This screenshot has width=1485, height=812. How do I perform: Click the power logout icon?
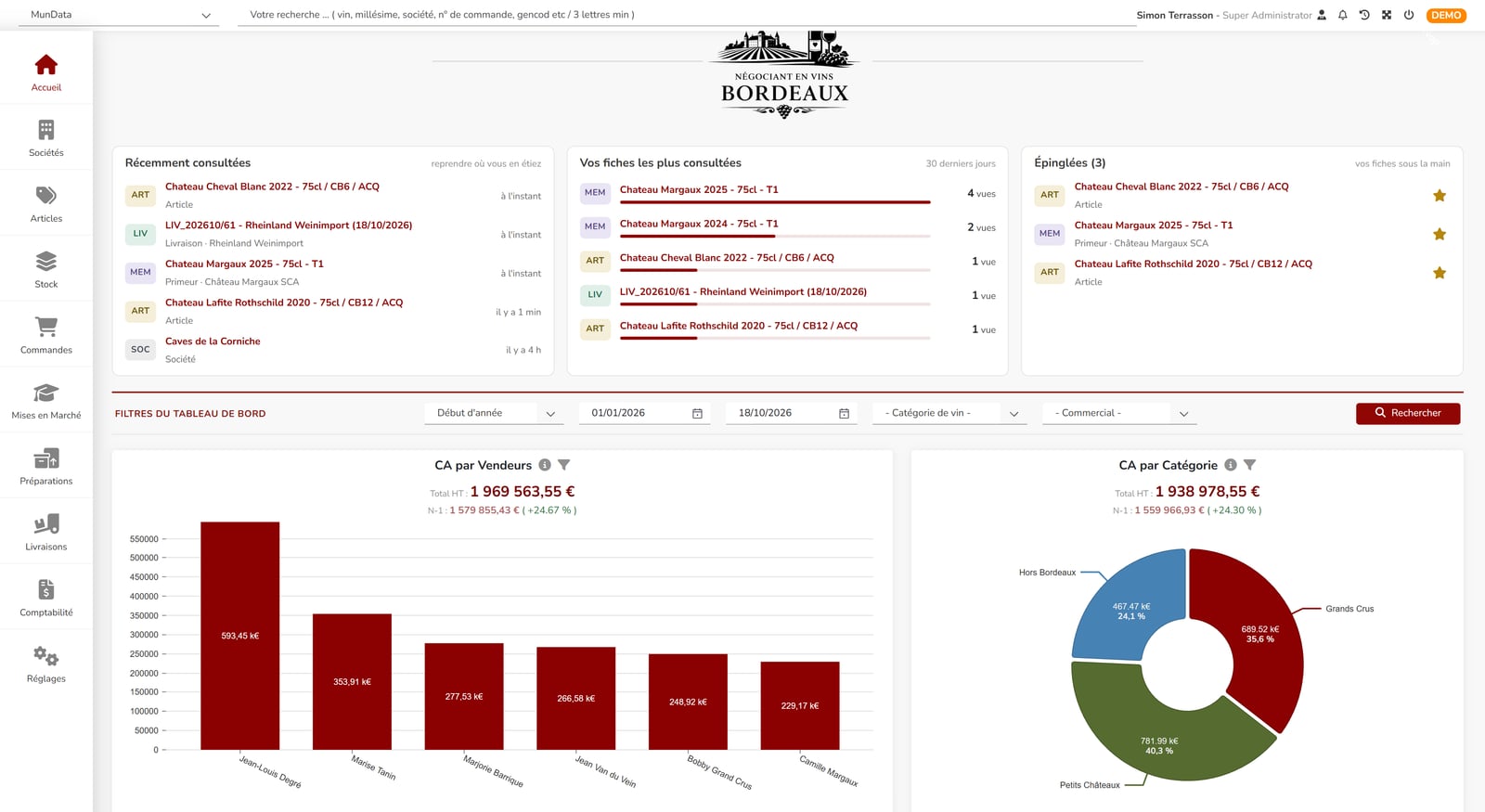(1409, 15)
